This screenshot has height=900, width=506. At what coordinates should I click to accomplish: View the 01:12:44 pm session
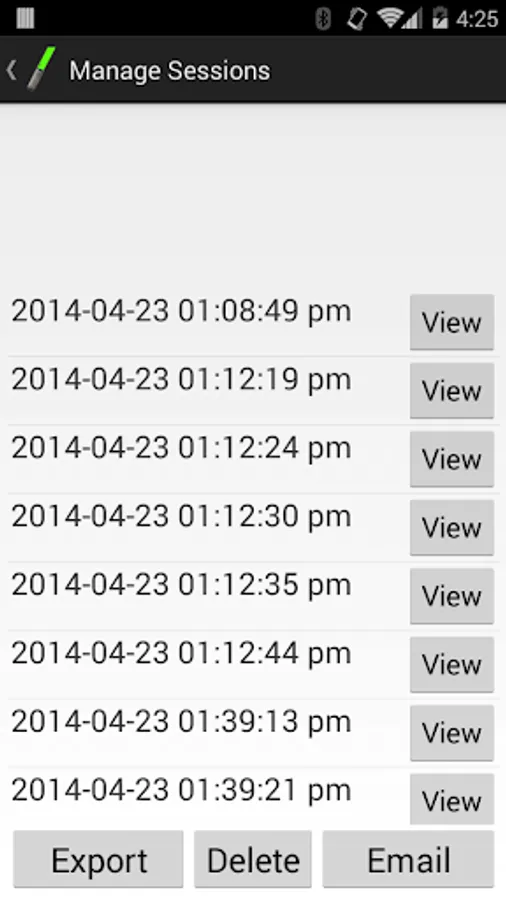click(451, 664)
